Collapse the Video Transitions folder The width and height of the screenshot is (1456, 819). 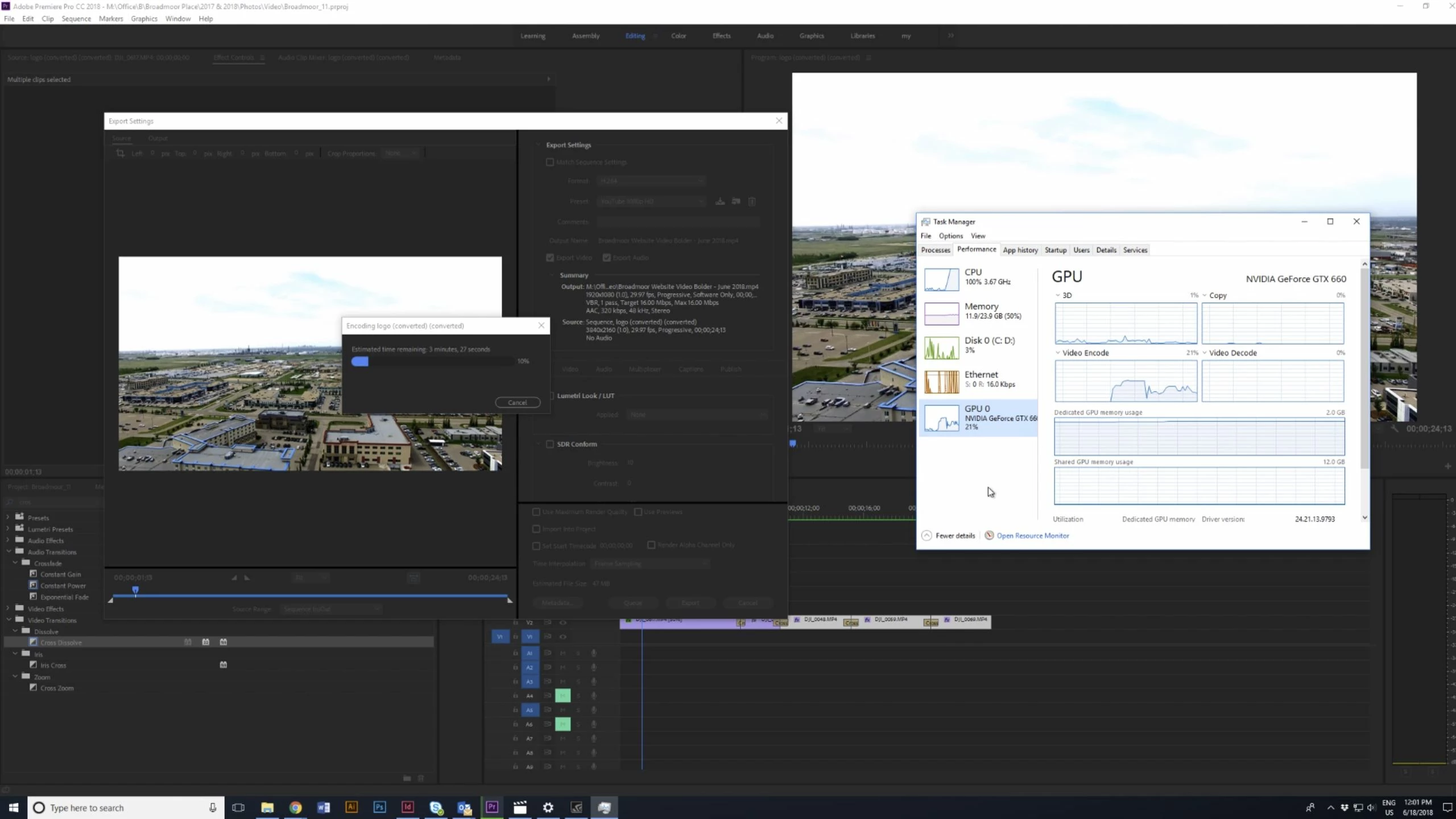[9, 620]
